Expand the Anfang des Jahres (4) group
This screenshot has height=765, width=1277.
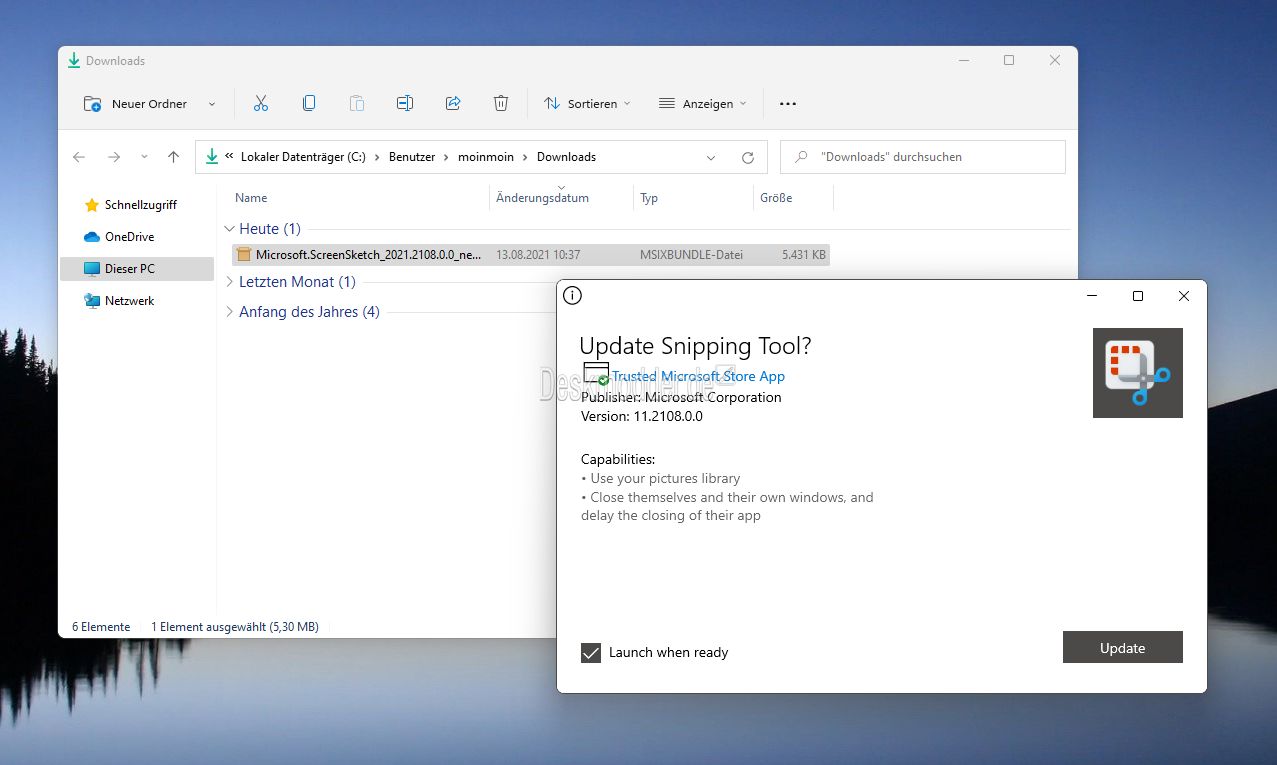230,312
